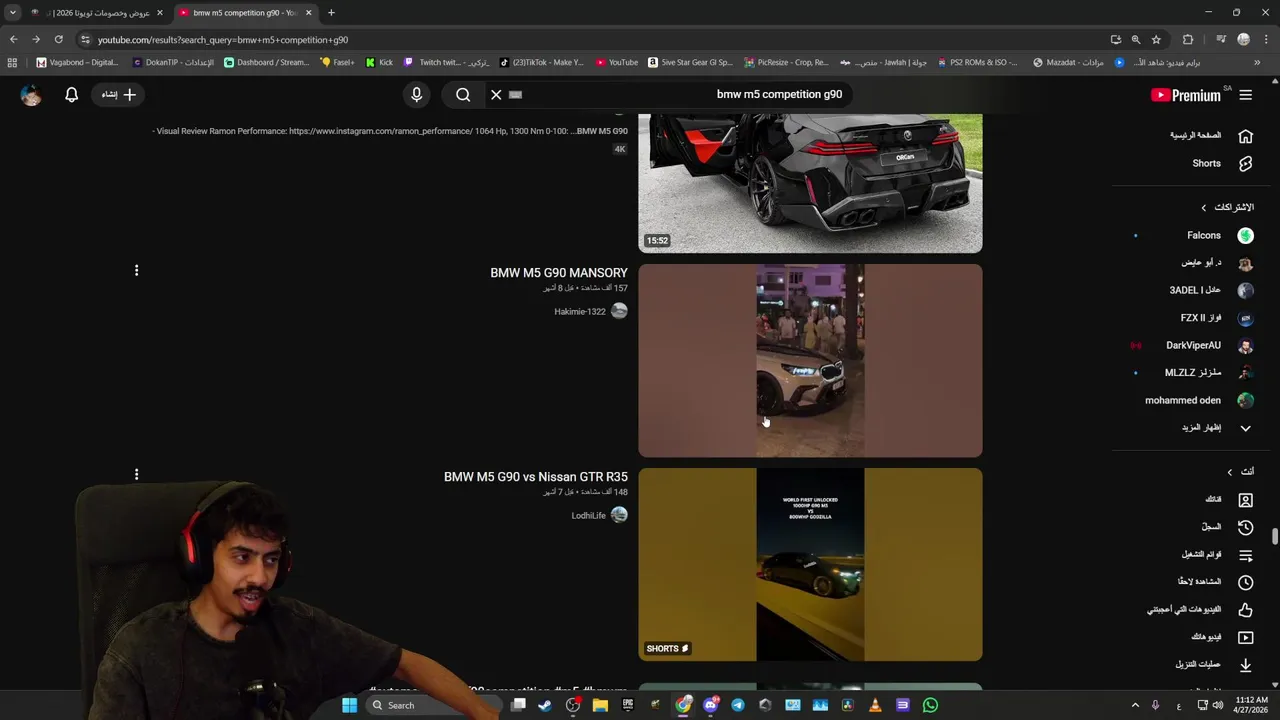Open watch history (السجل)
Viewport: 1280px width, 720px height.
pyautogui.click(x=1225, y=526)
